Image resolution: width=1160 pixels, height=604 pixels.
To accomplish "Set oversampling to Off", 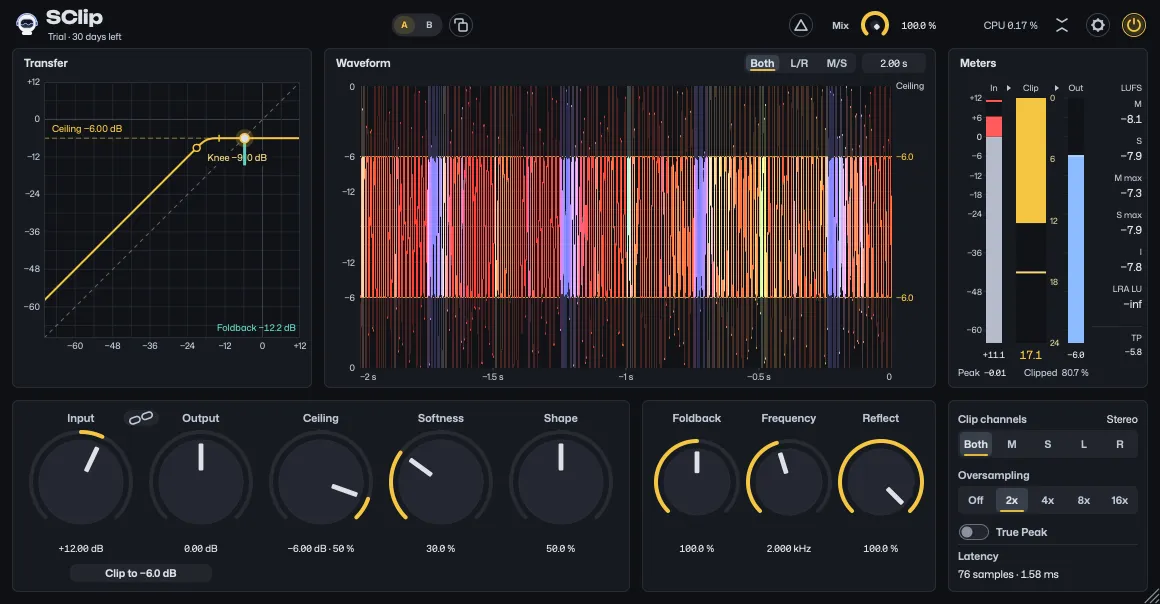I will (976, 500).
